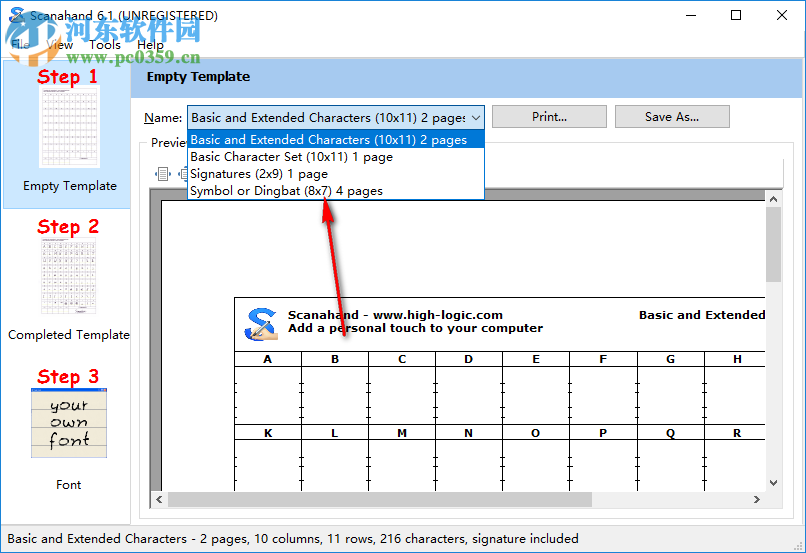
Task: Click the vertical scrollbar up arrow
Action: tap(773, 198)
